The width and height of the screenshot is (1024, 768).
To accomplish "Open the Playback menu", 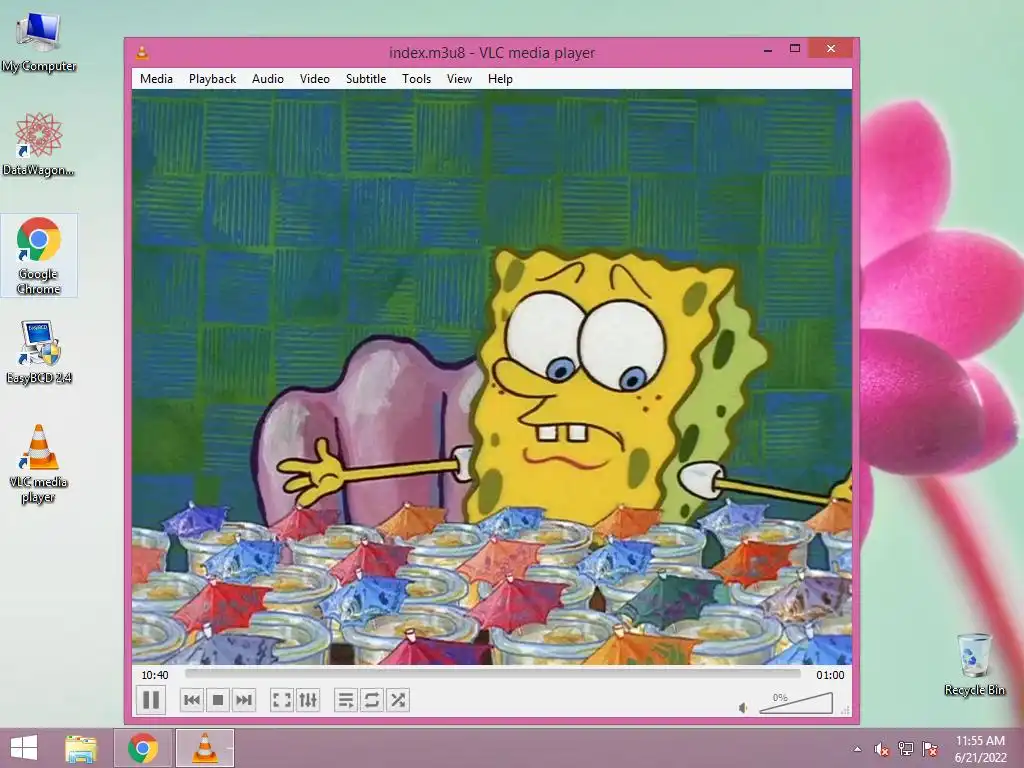I will point(212,78).
